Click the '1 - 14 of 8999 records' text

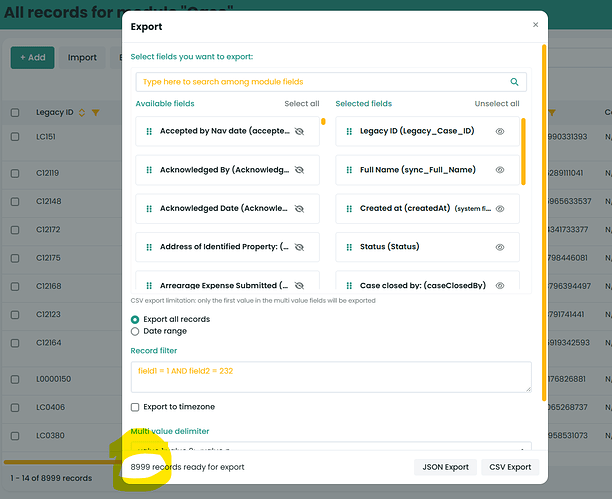[51, 478]
